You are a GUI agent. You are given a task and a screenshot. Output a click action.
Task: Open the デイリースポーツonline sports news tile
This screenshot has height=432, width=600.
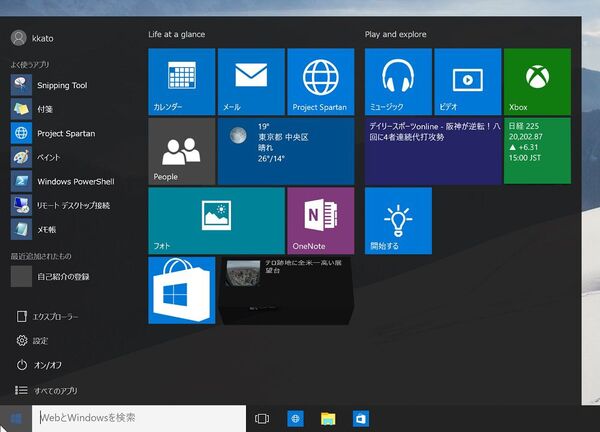[433, 151]
